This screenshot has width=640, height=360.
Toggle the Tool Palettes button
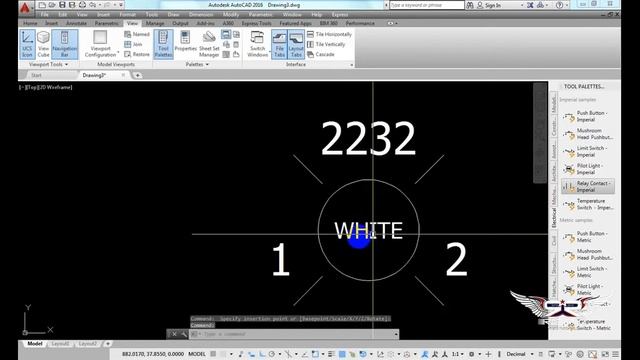[163, 44]
